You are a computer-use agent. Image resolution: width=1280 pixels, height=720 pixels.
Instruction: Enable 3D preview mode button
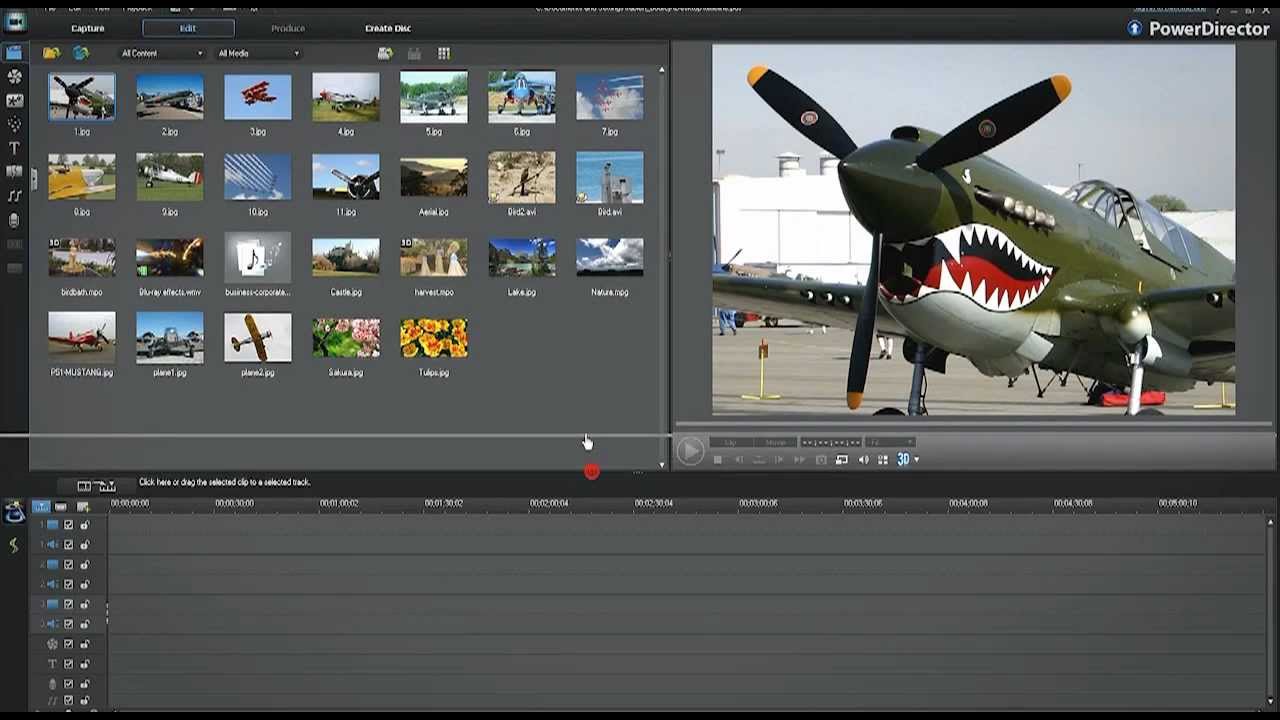coord(903,459)
